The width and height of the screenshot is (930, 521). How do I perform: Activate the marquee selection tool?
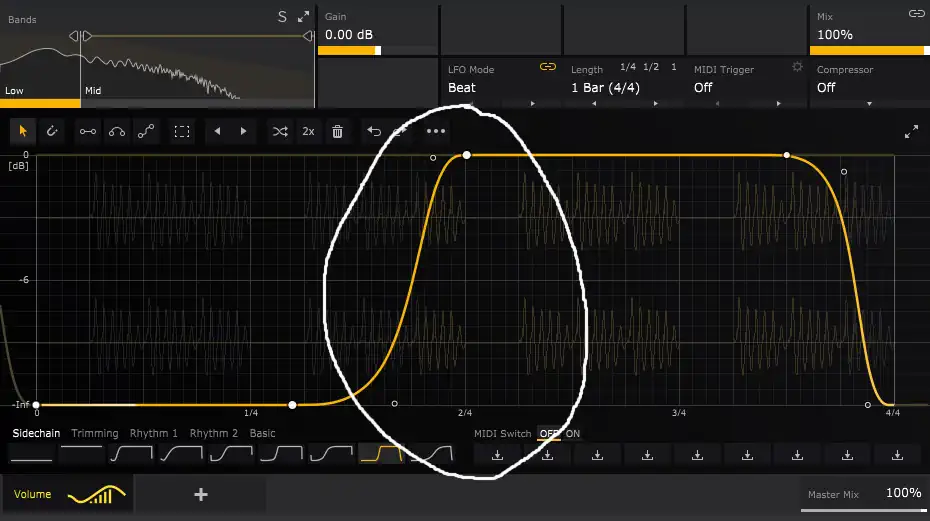tap(181, 131)
